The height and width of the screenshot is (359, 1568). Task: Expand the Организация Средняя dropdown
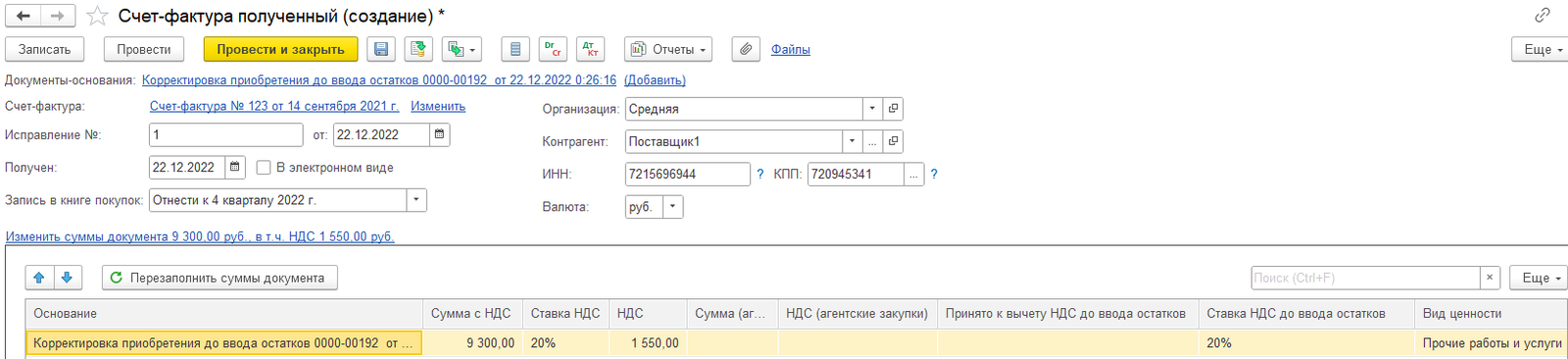pyautogui.click(x=872, y=109)
